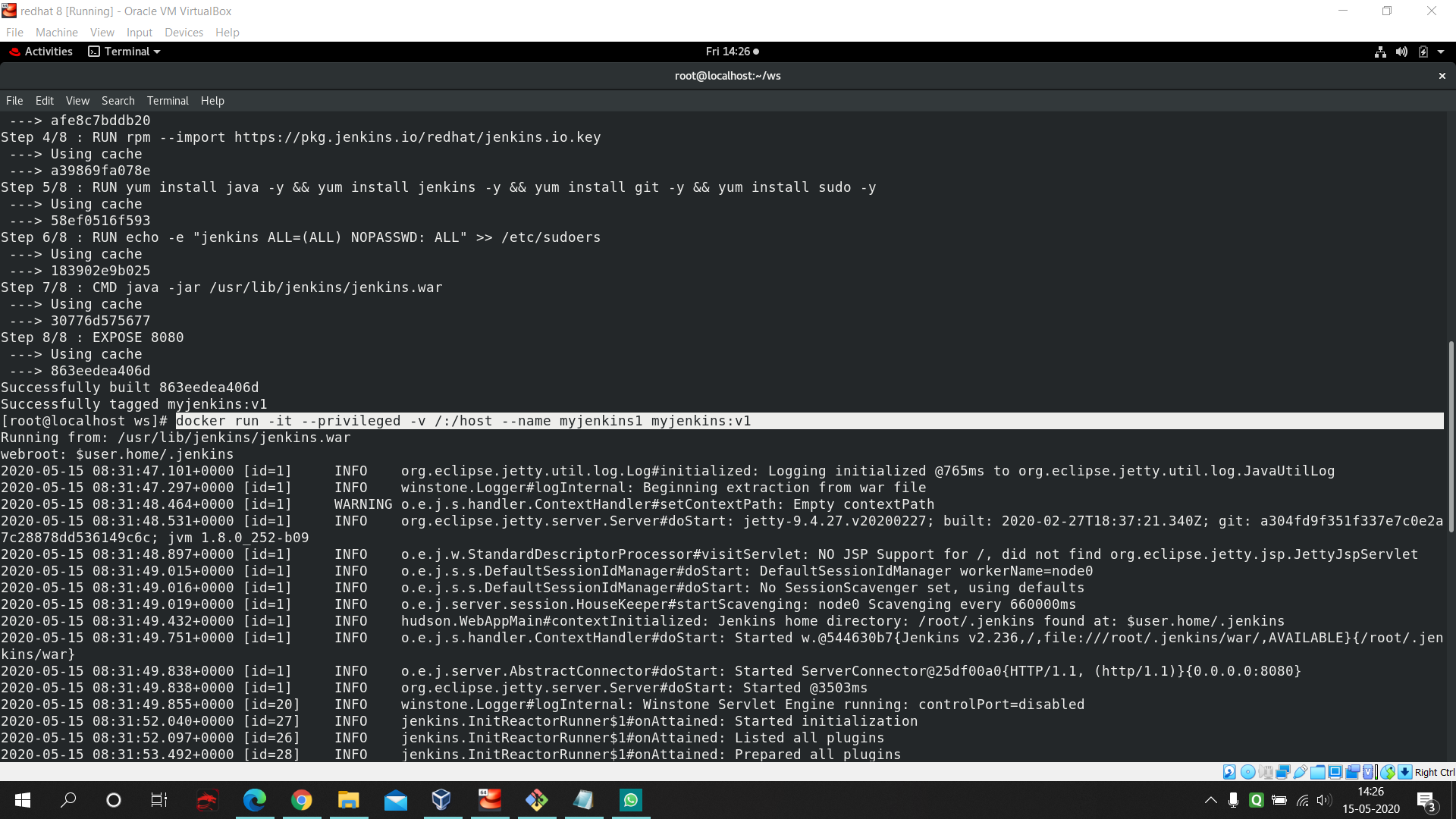This screenshot has height=819, width=1456.
Task: Open the terminal View menu
Action: [x=77, y=101]
